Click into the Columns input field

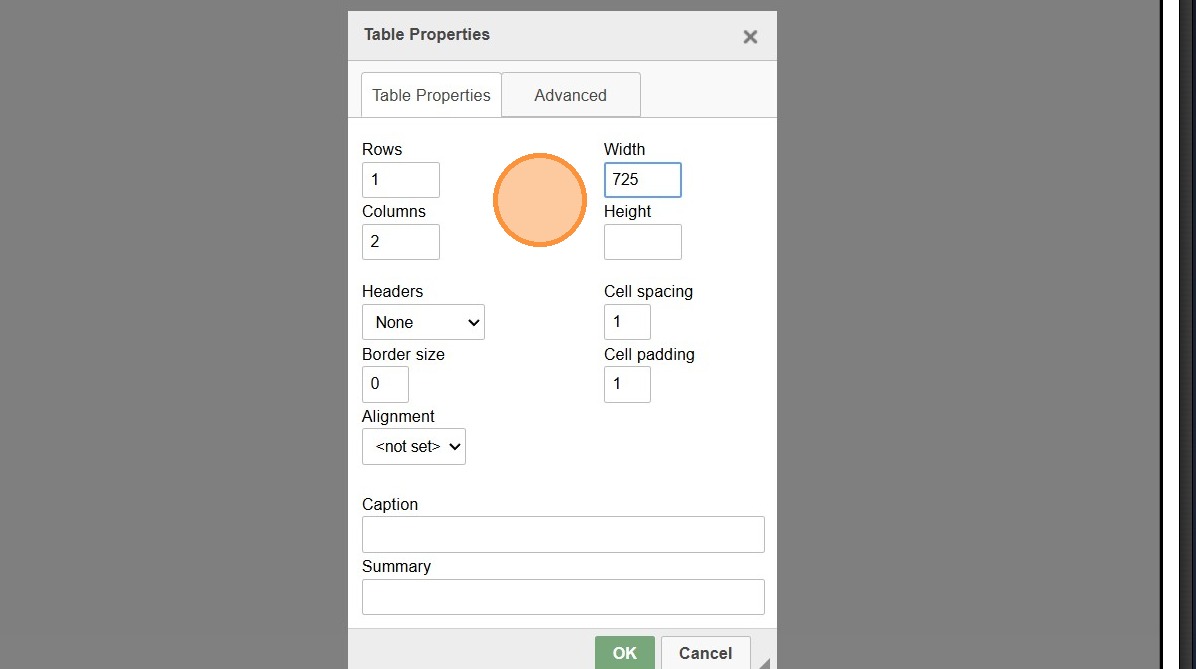coord(400,242)
